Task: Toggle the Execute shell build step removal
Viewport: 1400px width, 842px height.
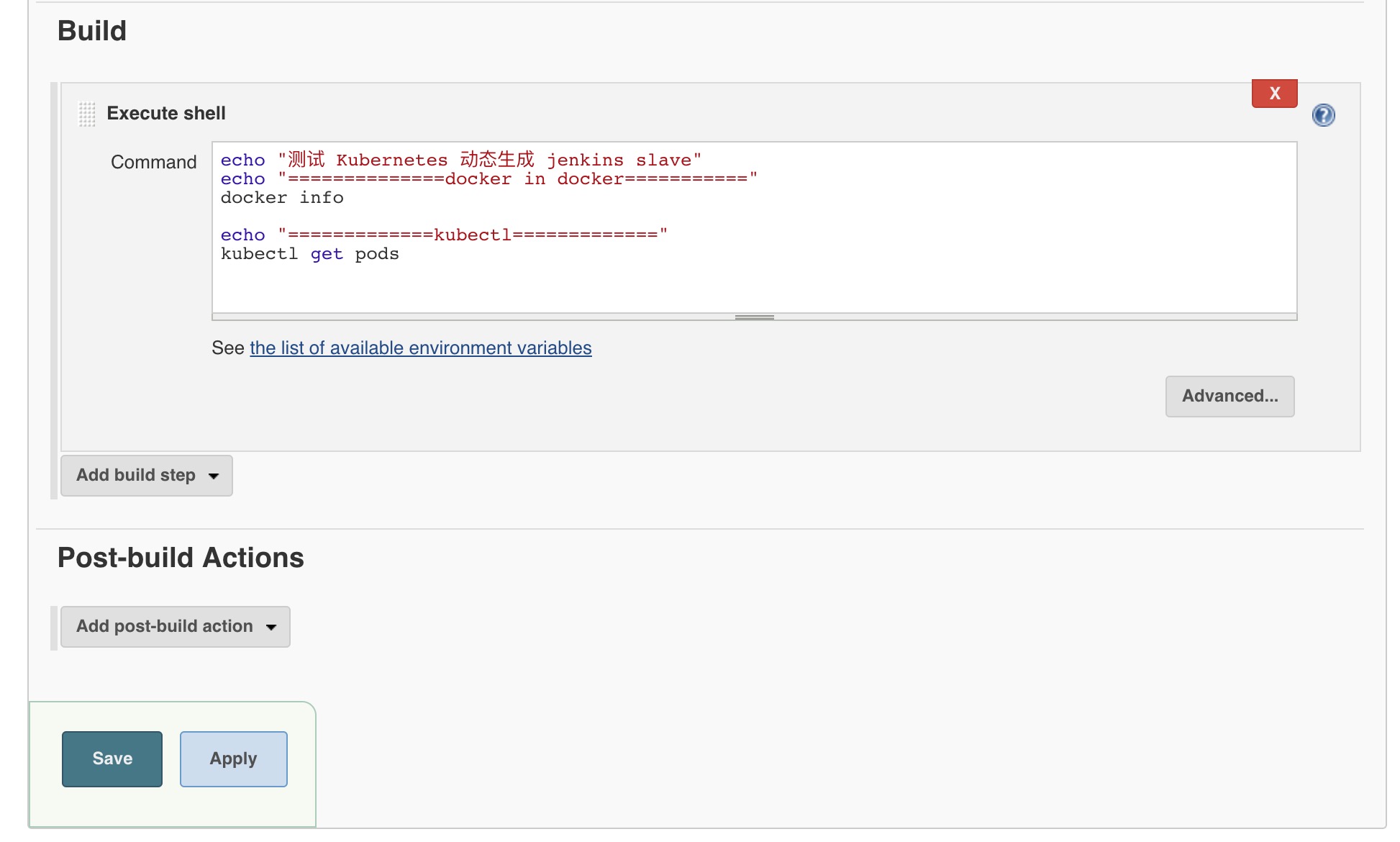Action: pyautogui.click(x=1274, y=93)
